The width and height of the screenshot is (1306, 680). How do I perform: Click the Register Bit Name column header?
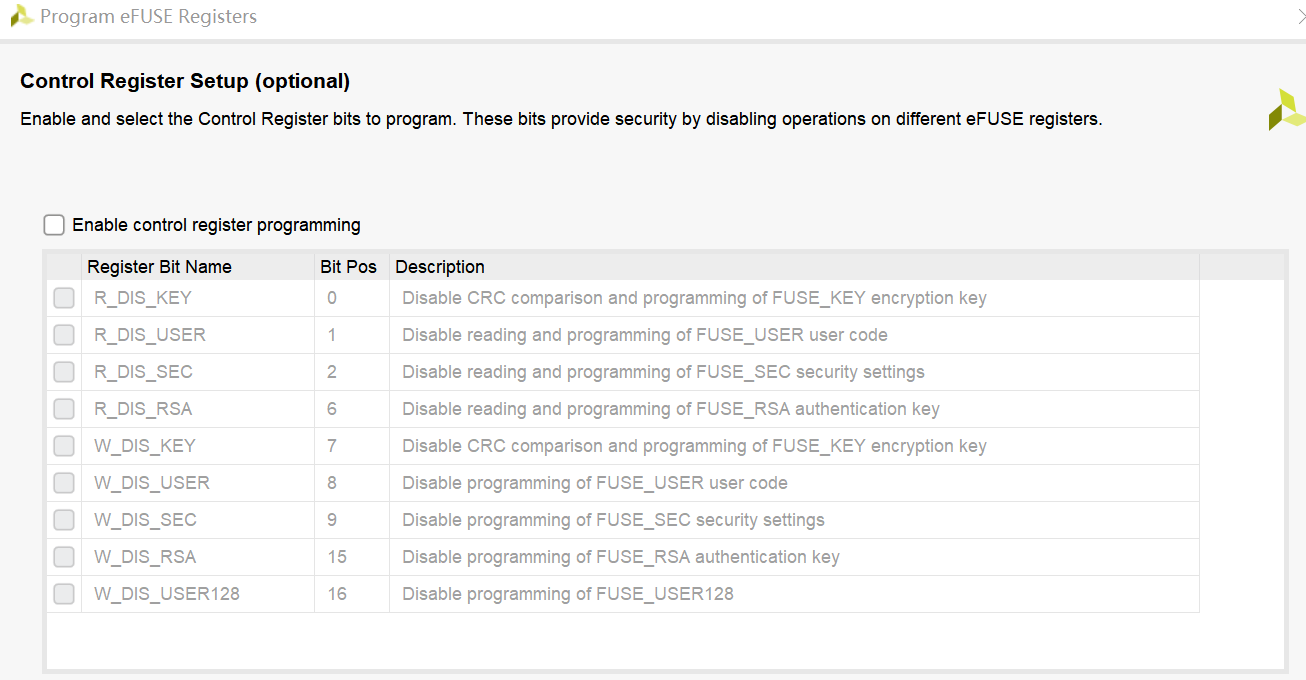[160, 267]
